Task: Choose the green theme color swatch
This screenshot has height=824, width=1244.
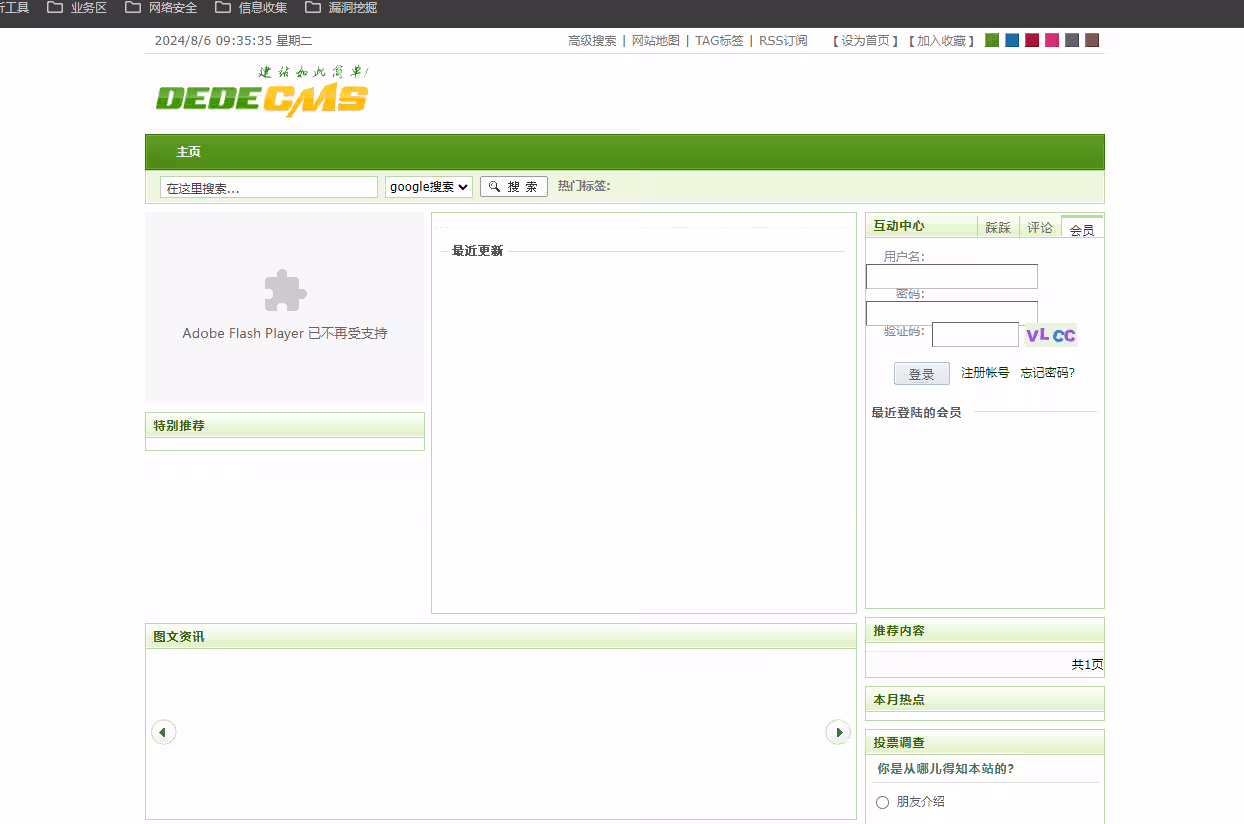Action: tap(992, 41)
